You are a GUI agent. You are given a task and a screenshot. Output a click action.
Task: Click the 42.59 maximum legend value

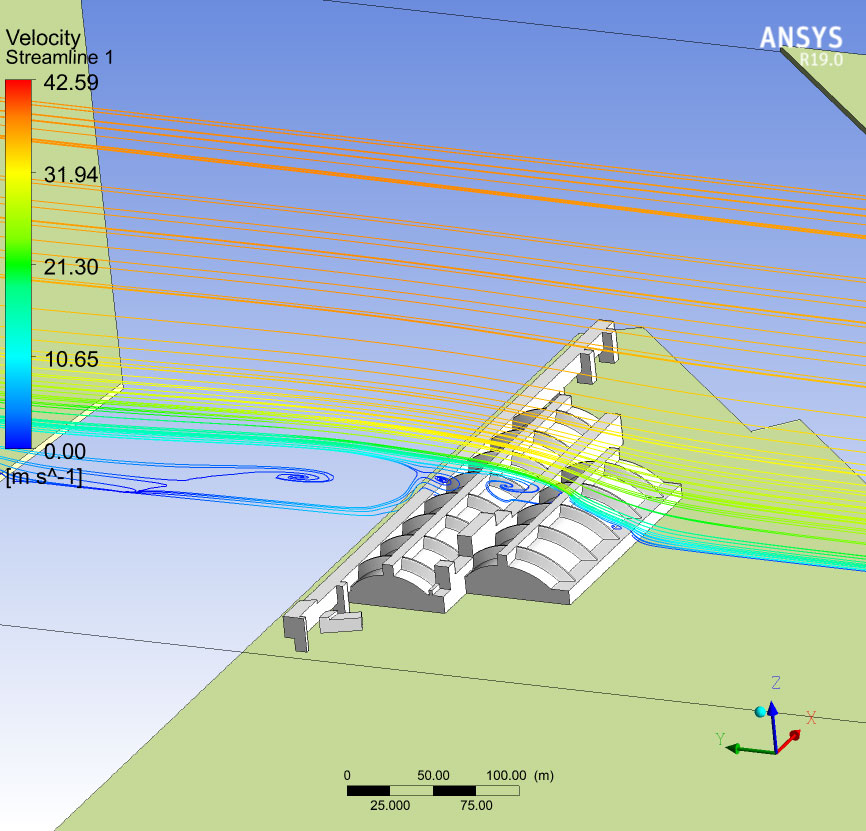pos(71,82)
